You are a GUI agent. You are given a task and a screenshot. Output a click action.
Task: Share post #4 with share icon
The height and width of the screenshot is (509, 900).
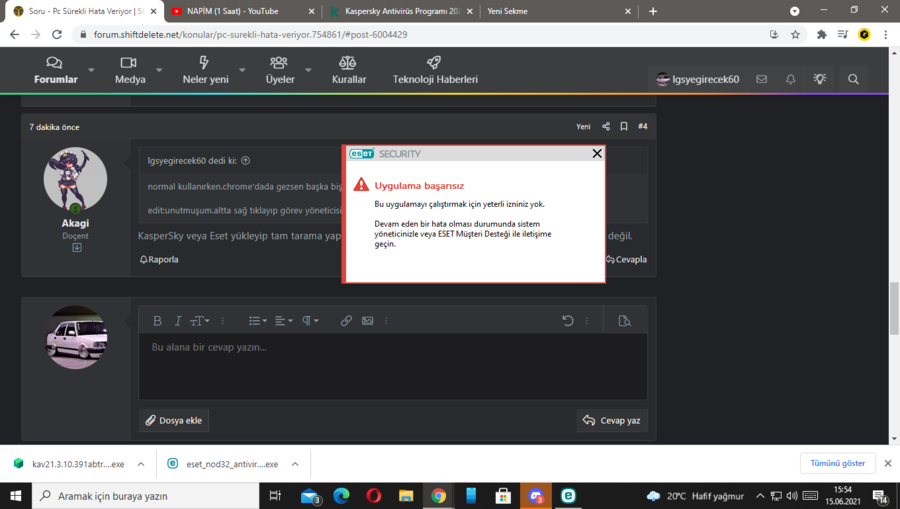(x=606, y=126)
